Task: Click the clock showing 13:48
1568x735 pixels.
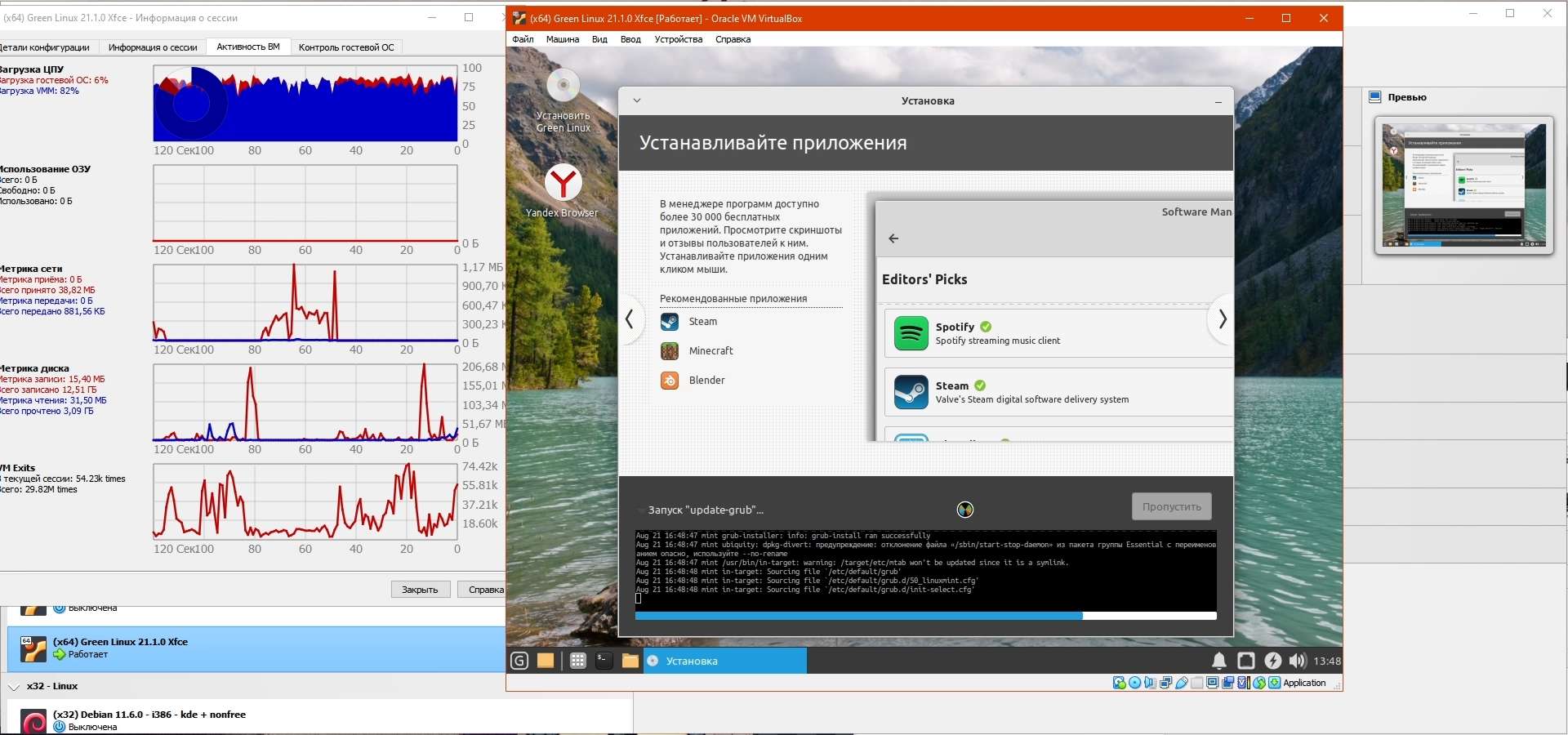Action: tap(1327, 661)
